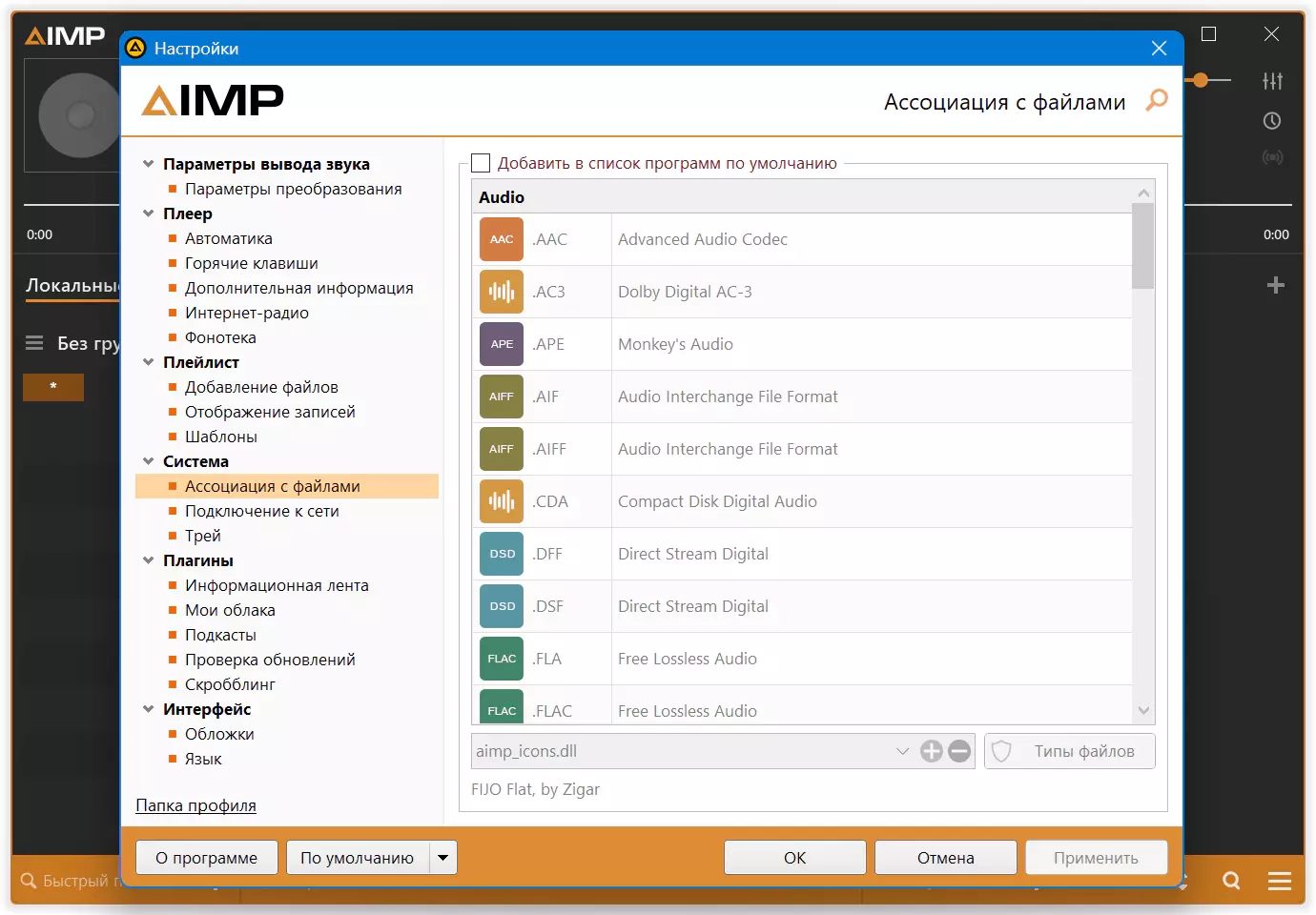1316x915 pixels.
Task: Click the white magnifier icon at bottom right
Action: [x=1231, y=881]
